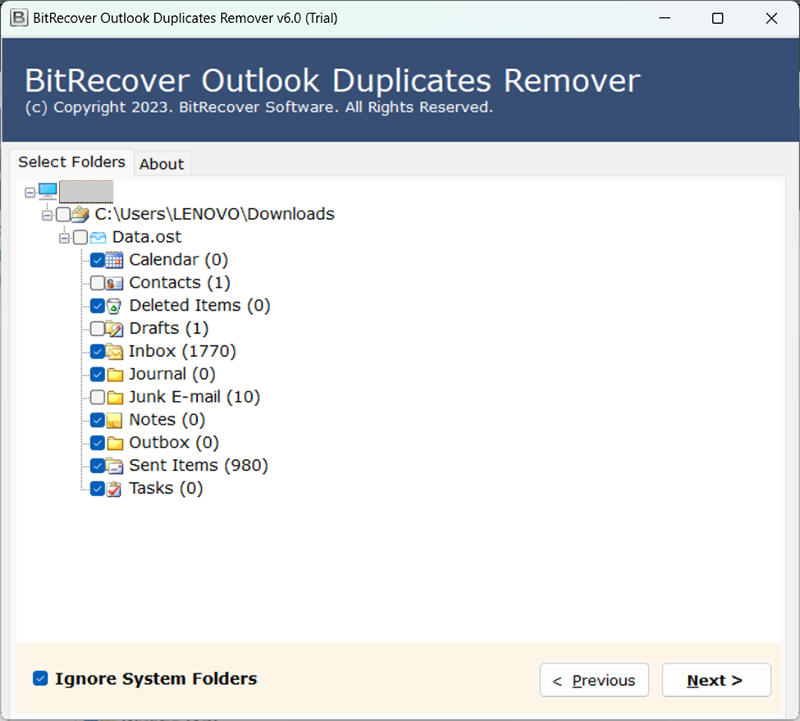Select the Tasks (0) label
The image size is (800, 721).
(166, 489)
